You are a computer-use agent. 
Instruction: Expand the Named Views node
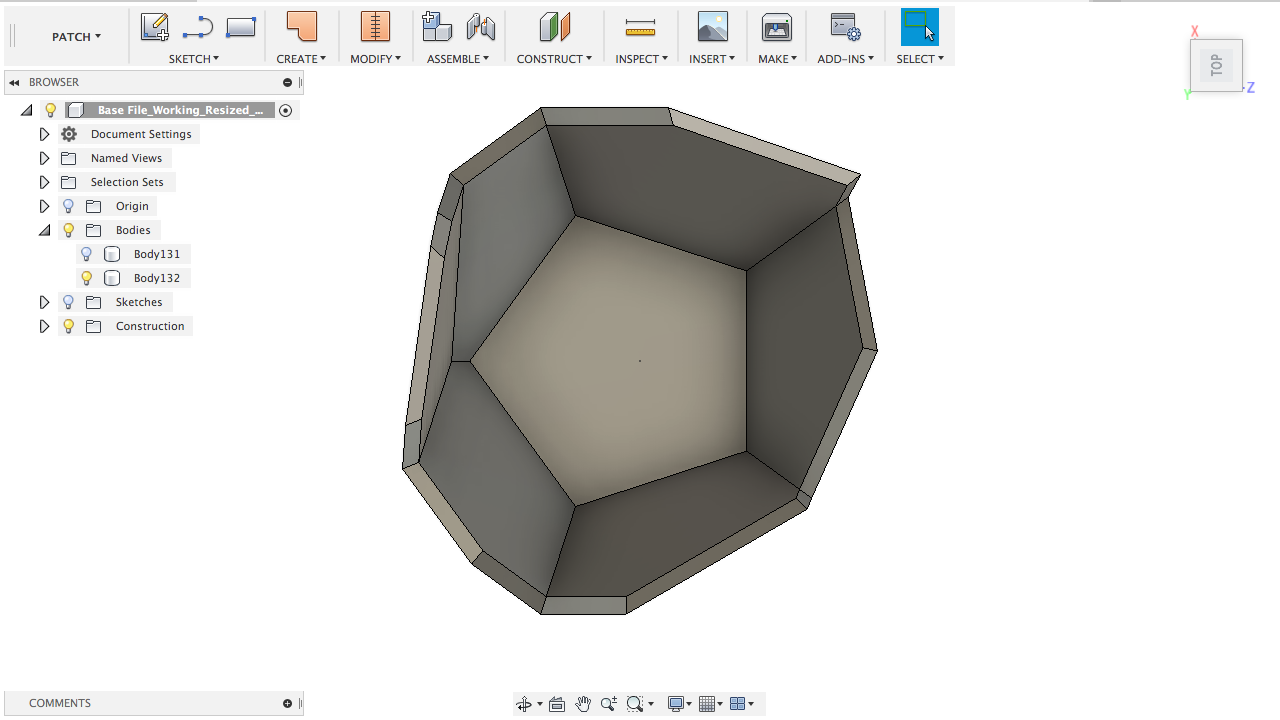[x=44, y=158]
